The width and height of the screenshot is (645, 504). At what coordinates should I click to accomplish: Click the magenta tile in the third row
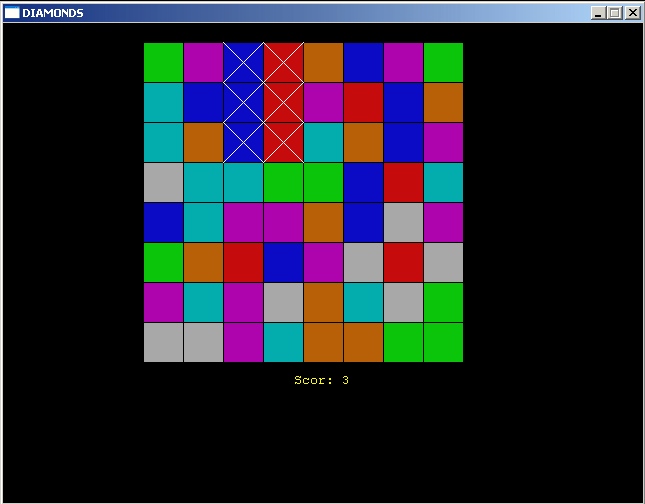coord(443,142)
